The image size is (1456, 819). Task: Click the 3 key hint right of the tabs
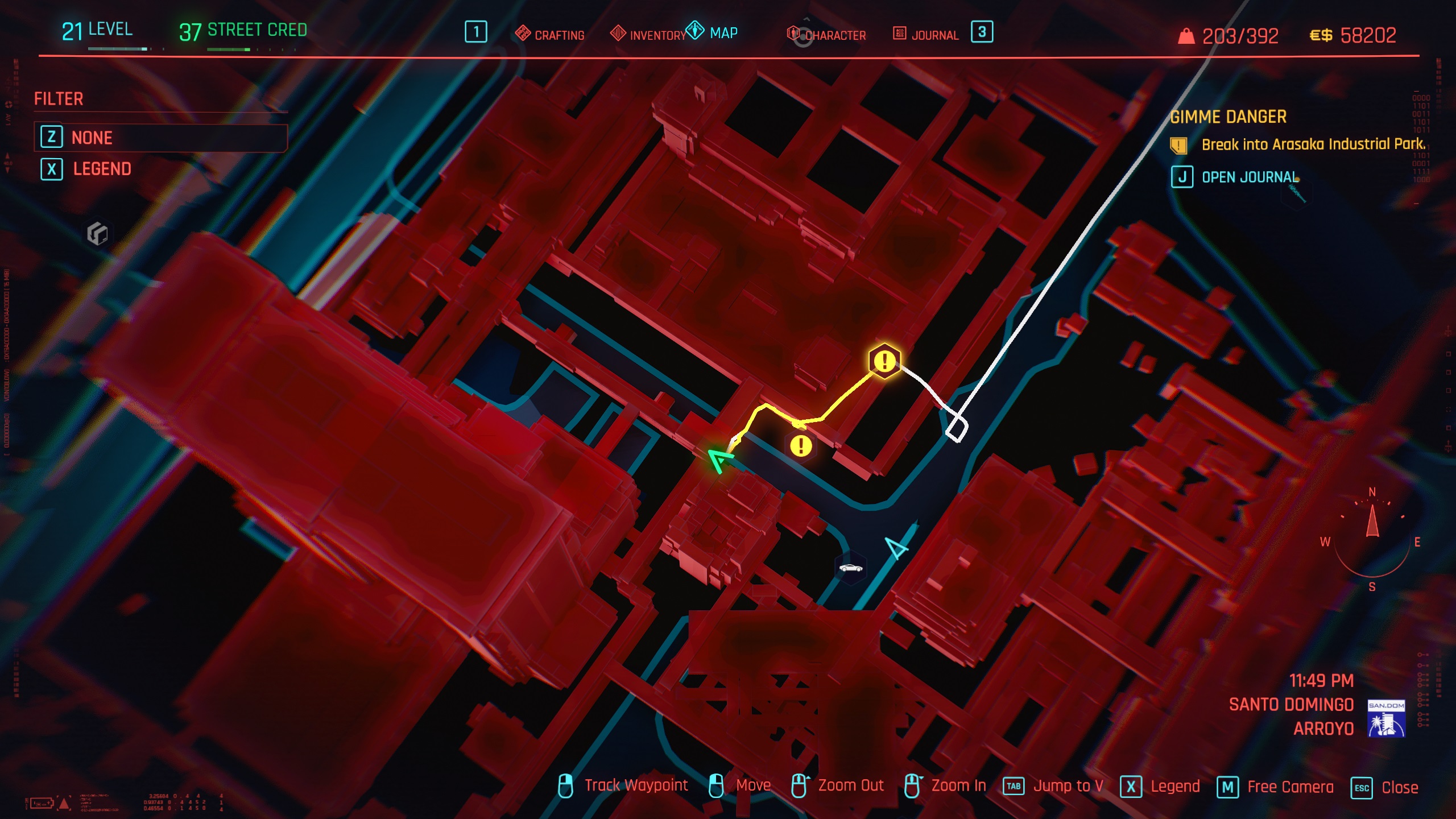click(x=982, y=32)
